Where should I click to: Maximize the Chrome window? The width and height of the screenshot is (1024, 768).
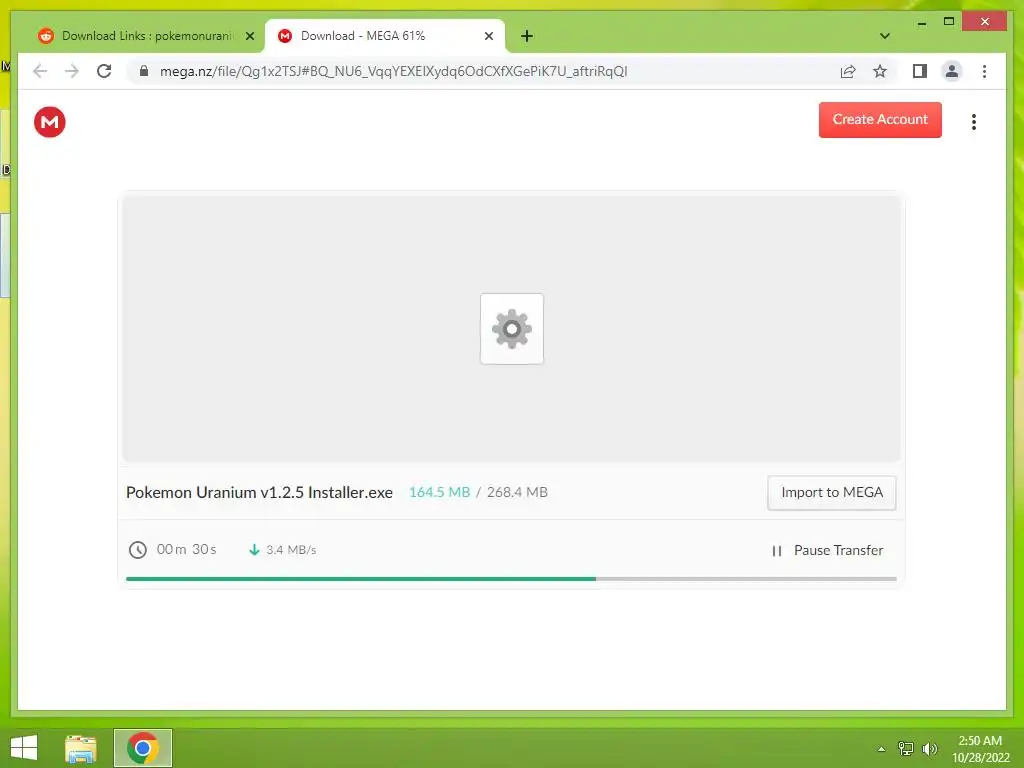click(949, 22)
